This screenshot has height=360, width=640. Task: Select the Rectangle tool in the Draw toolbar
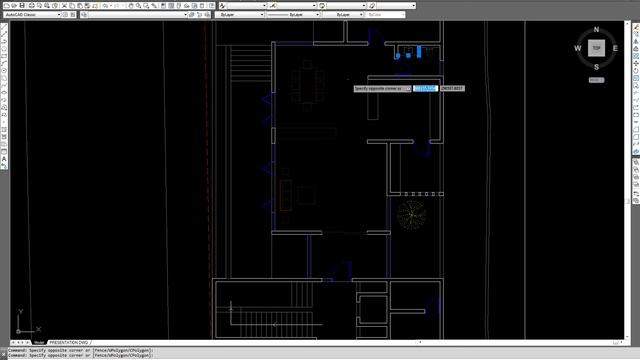point(4,55)
